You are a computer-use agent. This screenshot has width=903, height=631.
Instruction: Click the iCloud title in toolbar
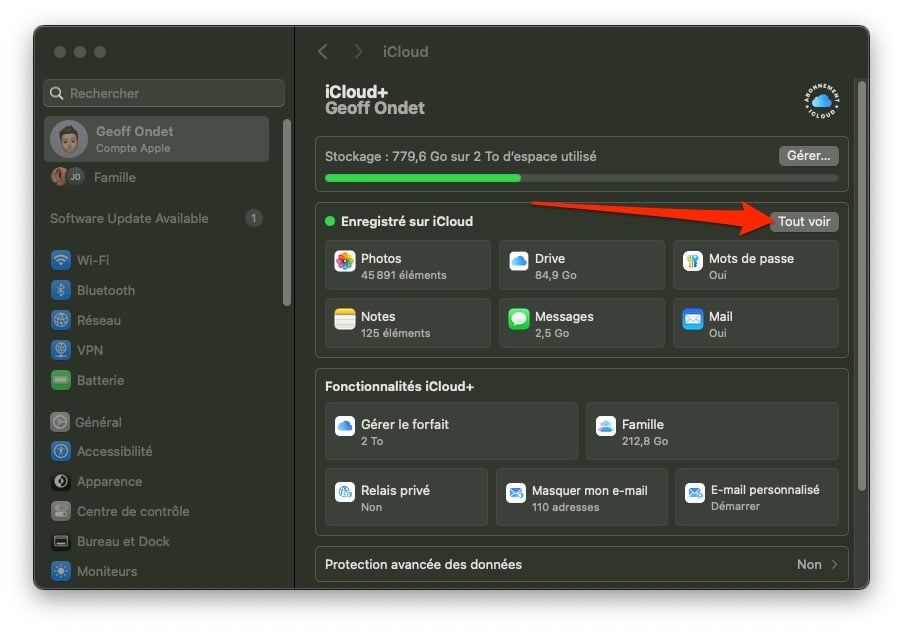coord(405,52)
